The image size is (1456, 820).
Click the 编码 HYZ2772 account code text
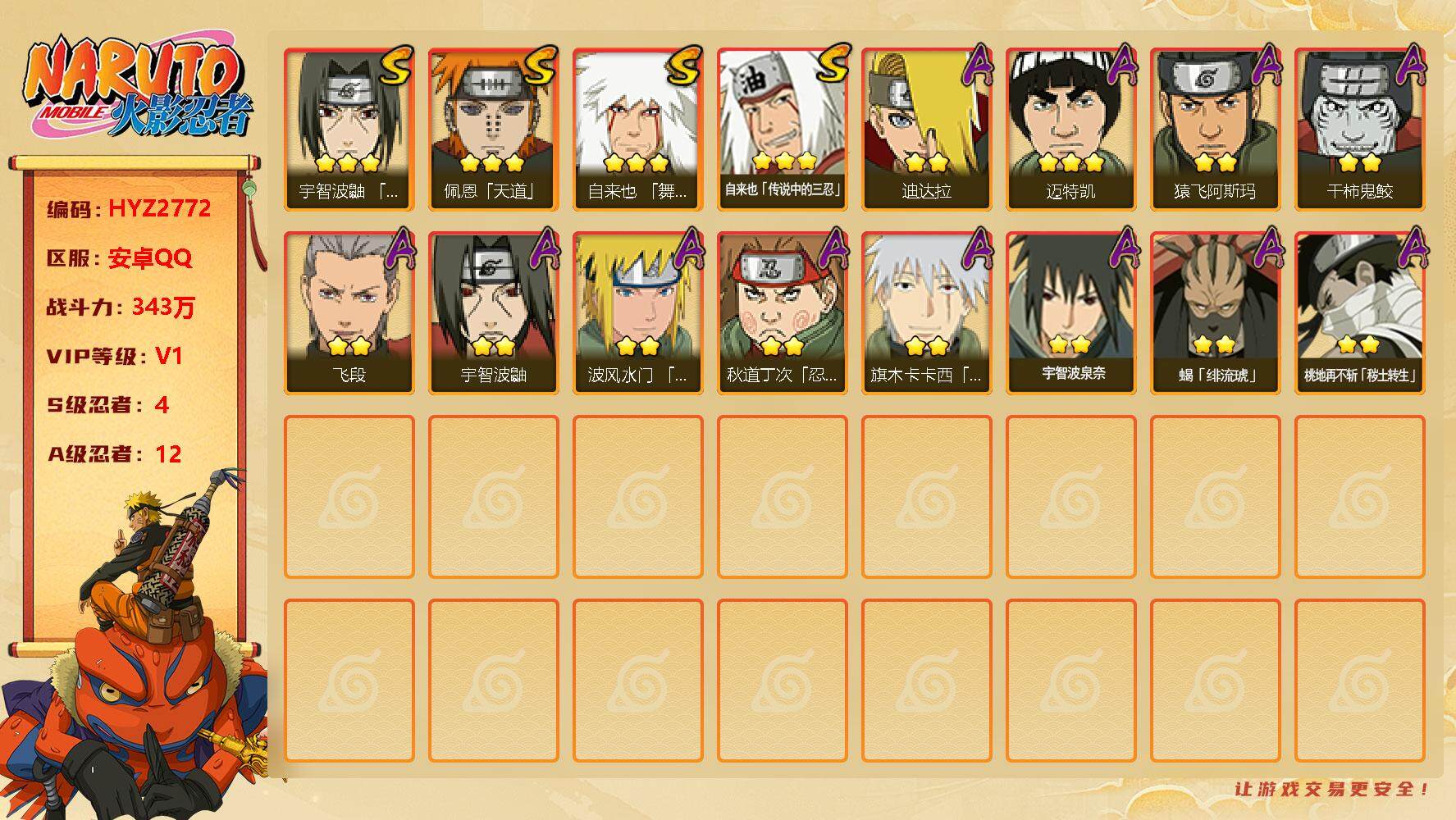[129, 209]
